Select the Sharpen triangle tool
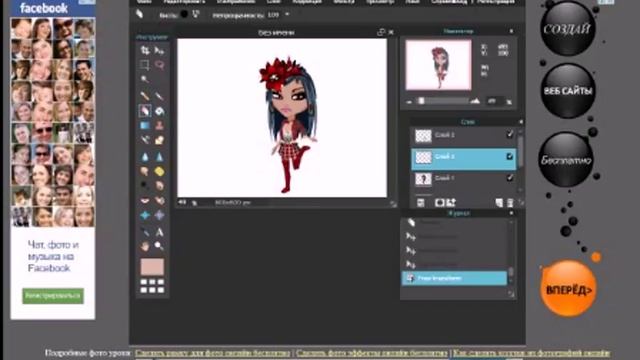 [160, 157]
